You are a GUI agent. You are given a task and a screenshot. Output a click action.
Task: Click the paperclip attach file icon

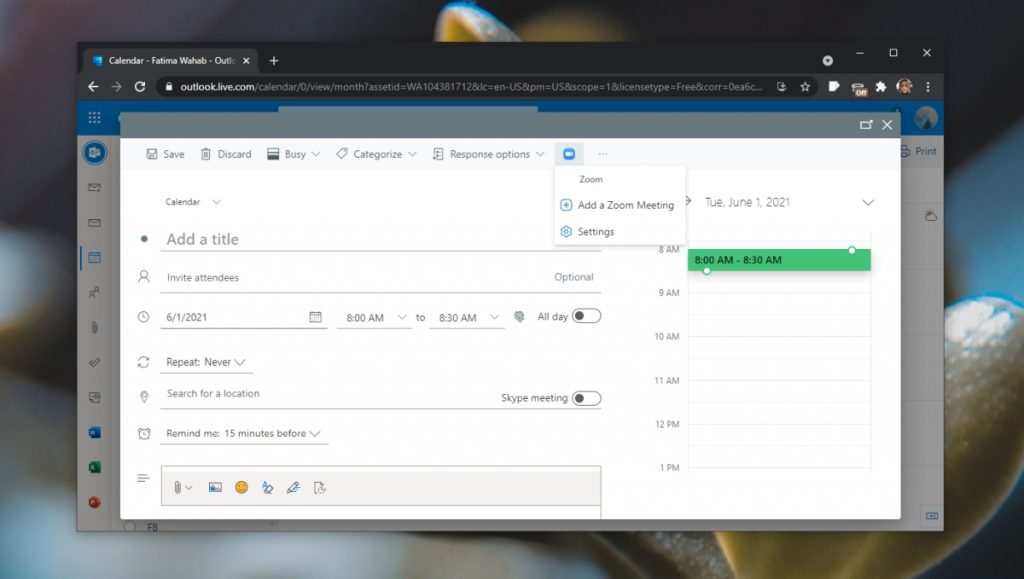pyautogui.click(x=177, y=487)
